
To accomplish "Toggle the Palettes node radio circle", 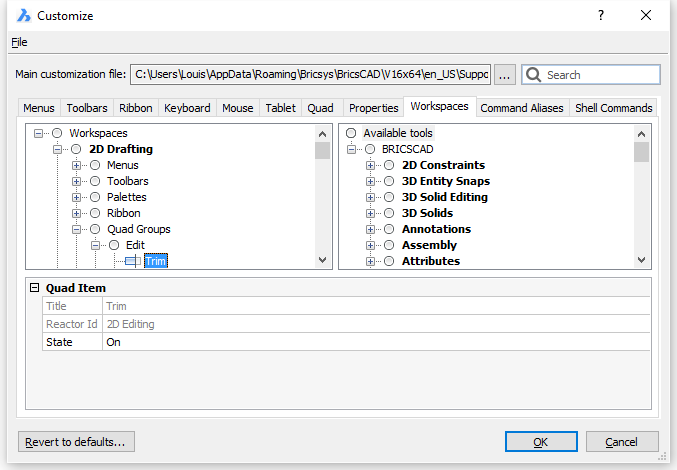I will pyautogui.click(x=95, y=197).
